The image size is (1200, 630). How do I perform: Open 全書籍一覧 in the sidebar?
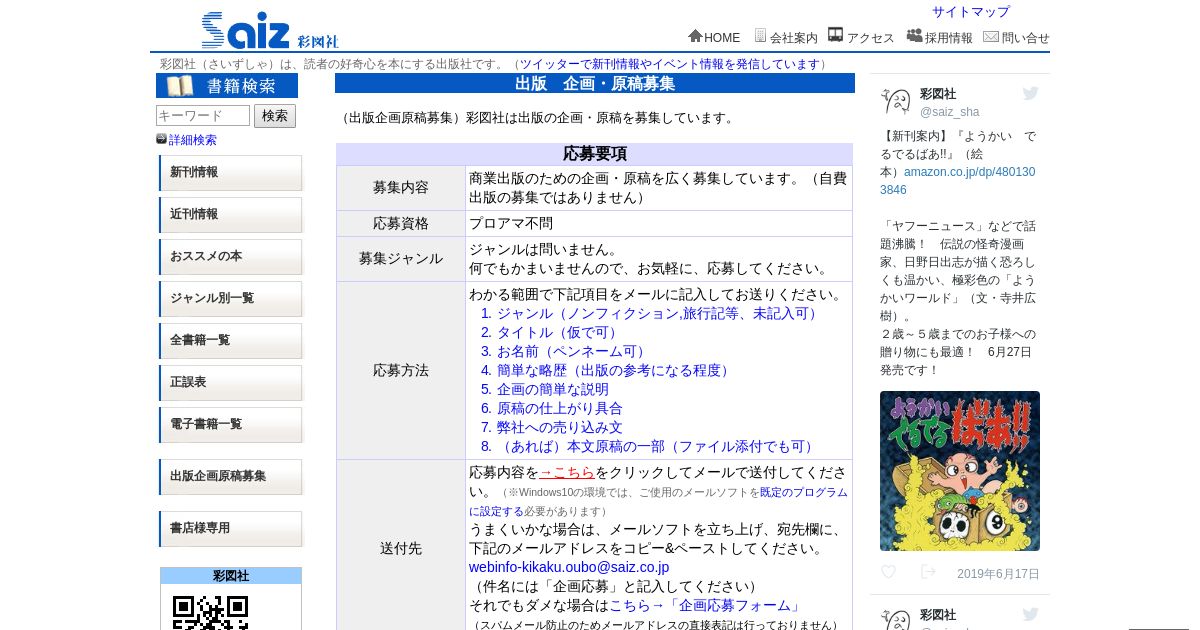click(230, 341)
